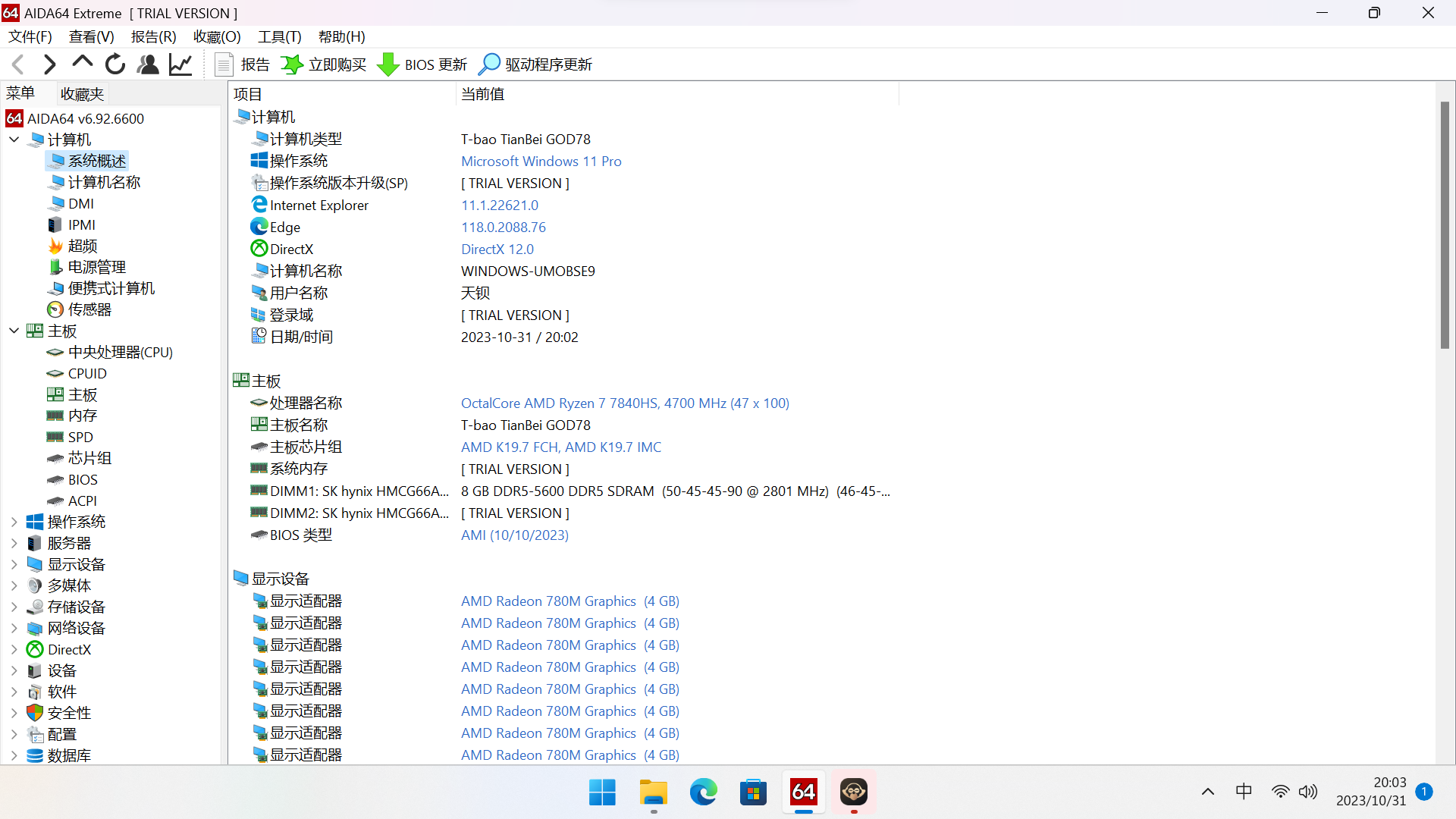This screenshot has width=1456, height=819.
Task: Collapse the 主板 tree node
Action: click(x=14, y=331)
